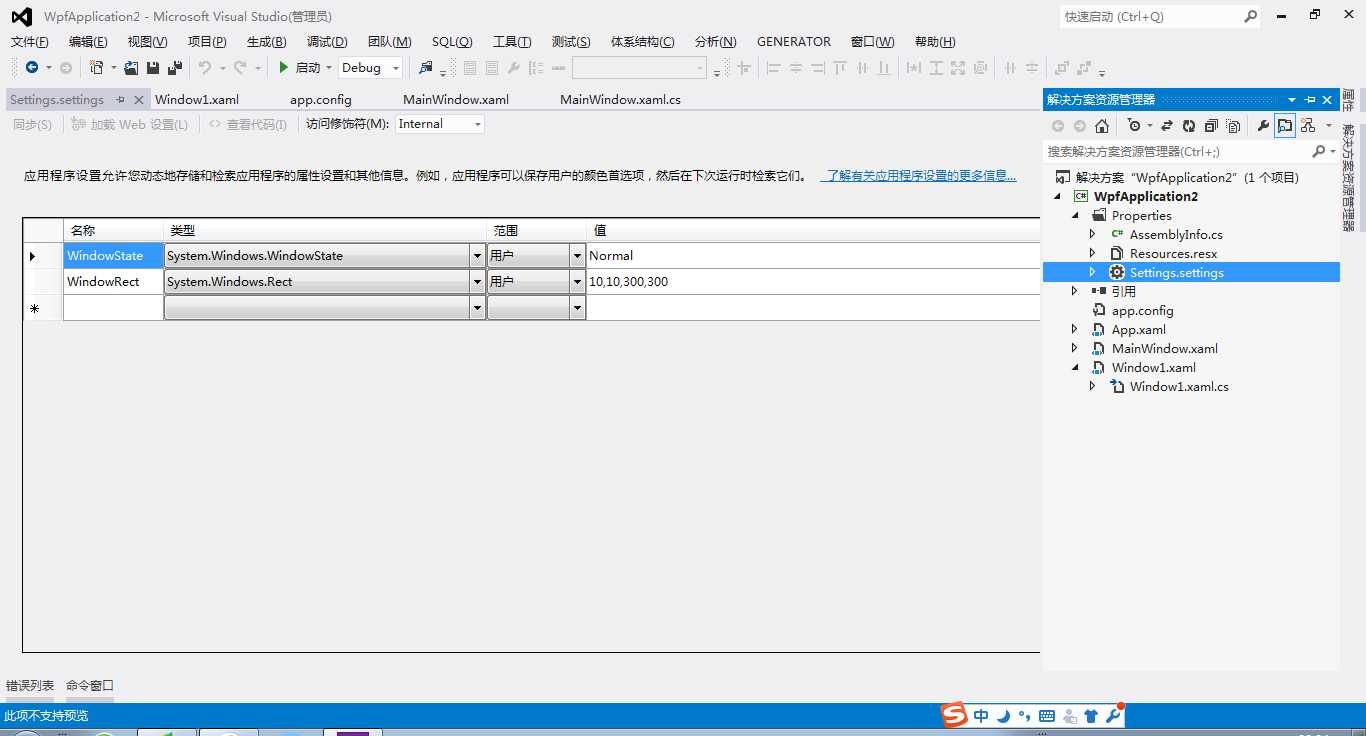The height and width of the screenshot is (736, 1366).
Task: Open Properties wrench in Solution Explorer toolbar
Action: (1263, 126)
